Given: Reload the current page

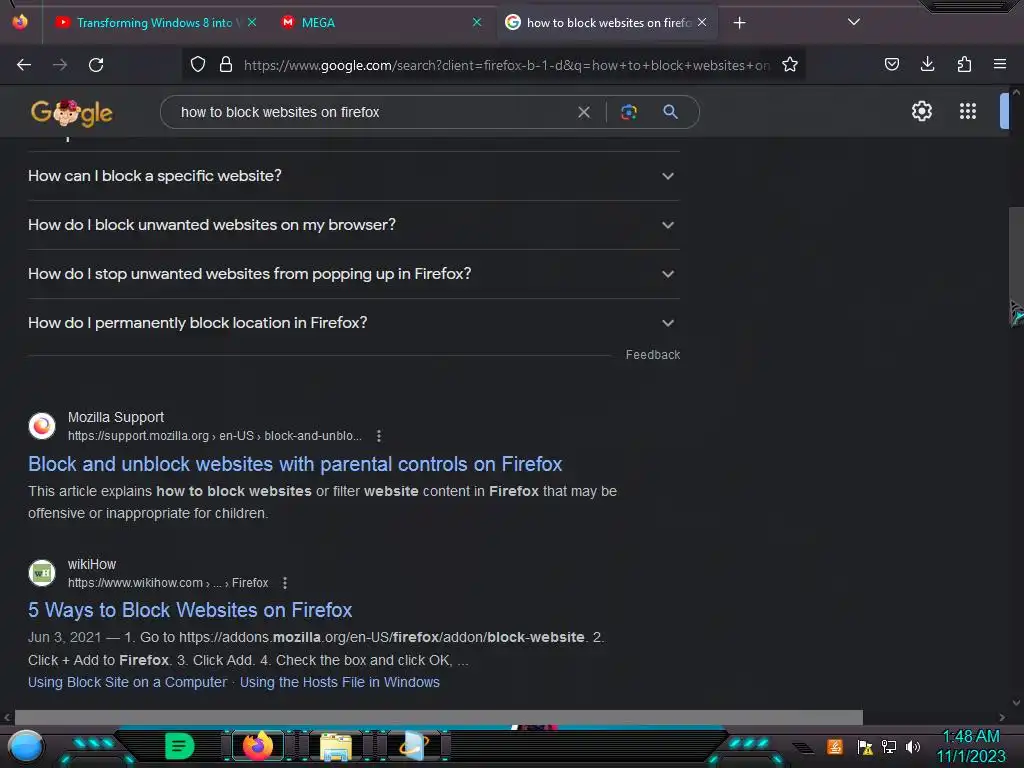Looking at the screenshot, I should (96, 65).
